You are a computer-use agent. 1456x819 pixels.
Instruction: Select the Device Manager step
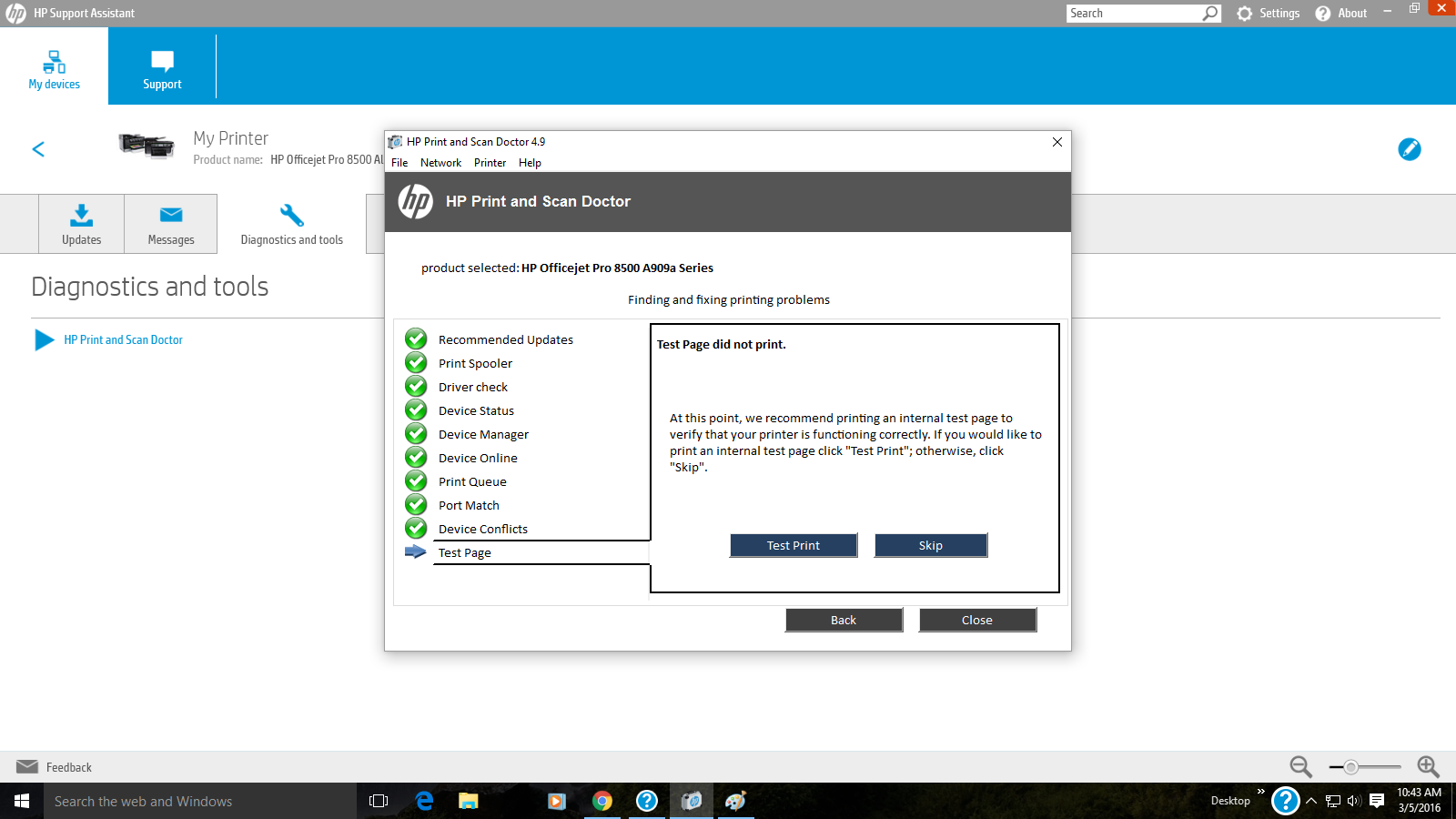[x=483, y=434]
